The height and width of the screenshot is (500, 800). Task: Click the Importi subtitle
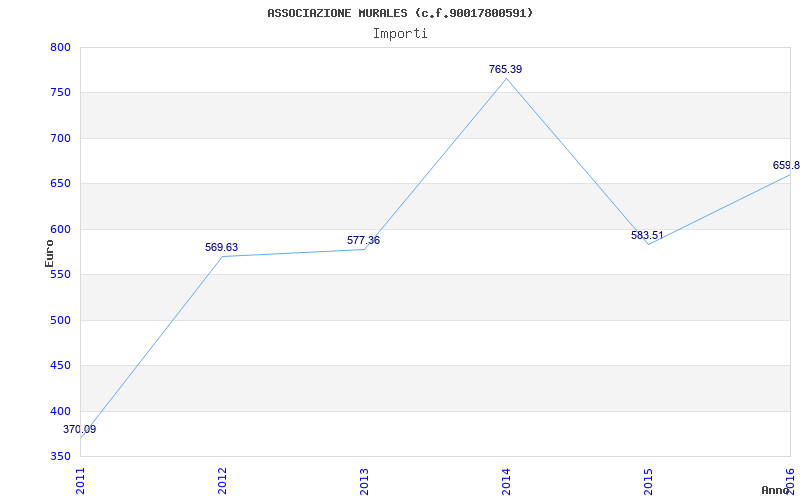400,34
